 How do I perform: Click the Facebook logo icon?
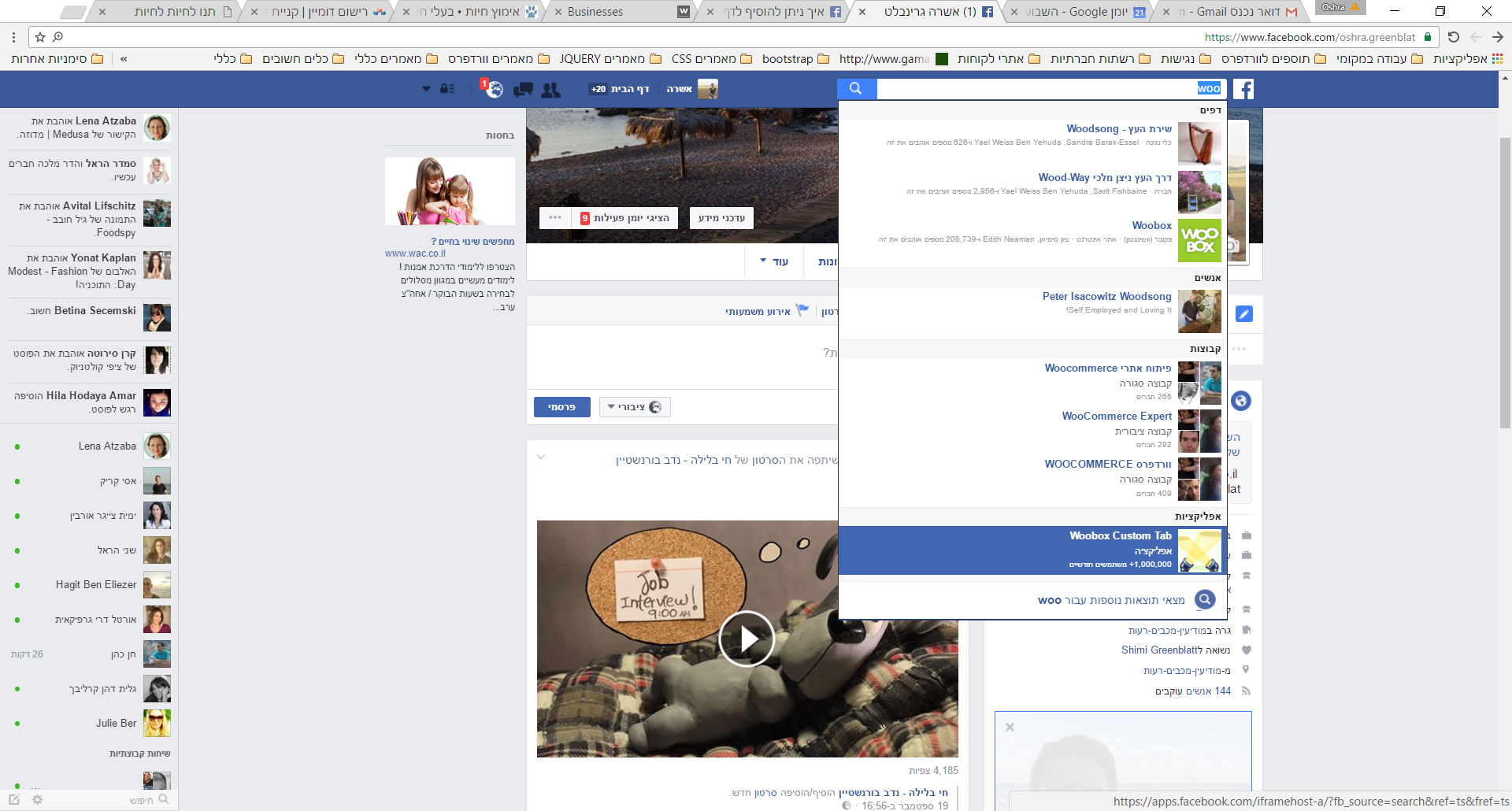click(x=1243, y=89)
